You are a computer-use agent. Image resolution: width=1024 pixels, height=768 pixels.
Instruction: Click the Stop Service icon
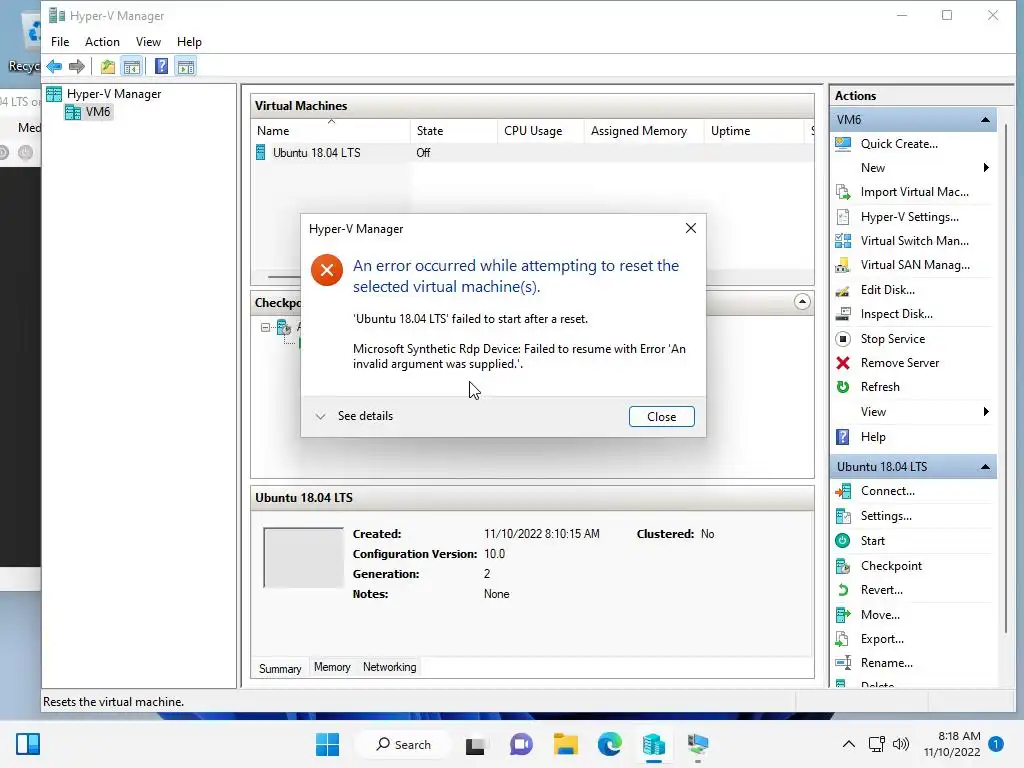(843, 339)
